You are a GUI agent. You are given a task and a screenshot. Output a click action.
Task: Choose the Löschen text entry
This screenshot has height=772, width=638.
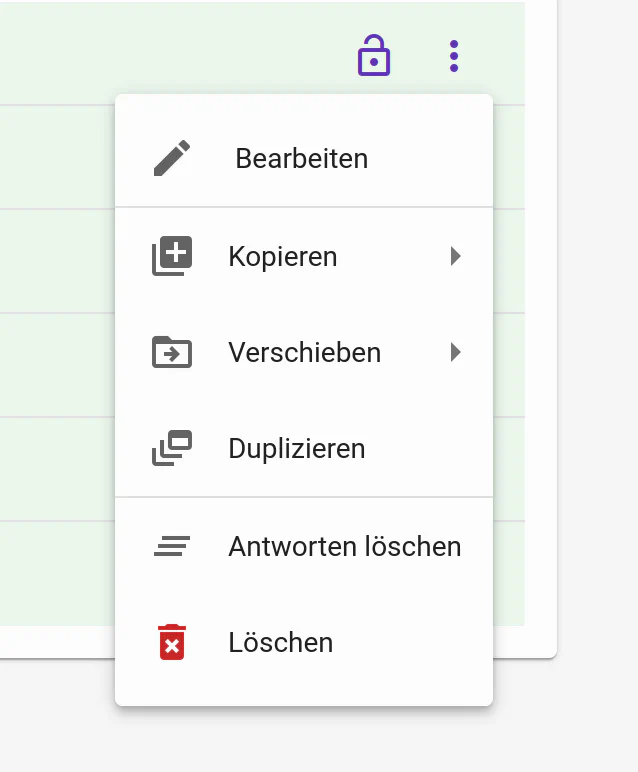280,642
